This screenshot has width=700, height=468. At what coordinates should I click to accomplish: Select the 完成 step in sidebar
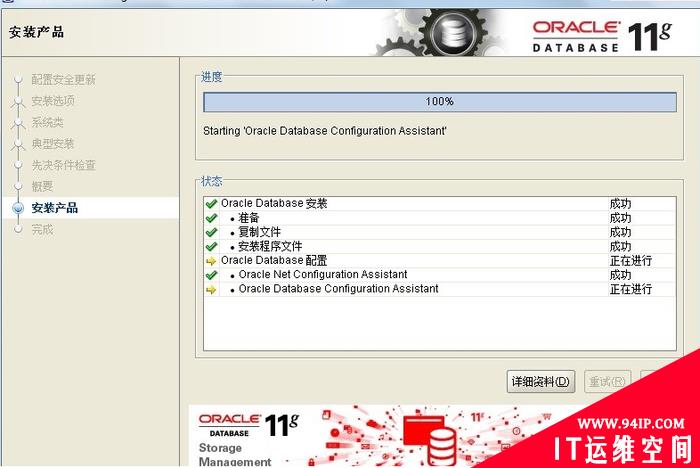(42, 229)
